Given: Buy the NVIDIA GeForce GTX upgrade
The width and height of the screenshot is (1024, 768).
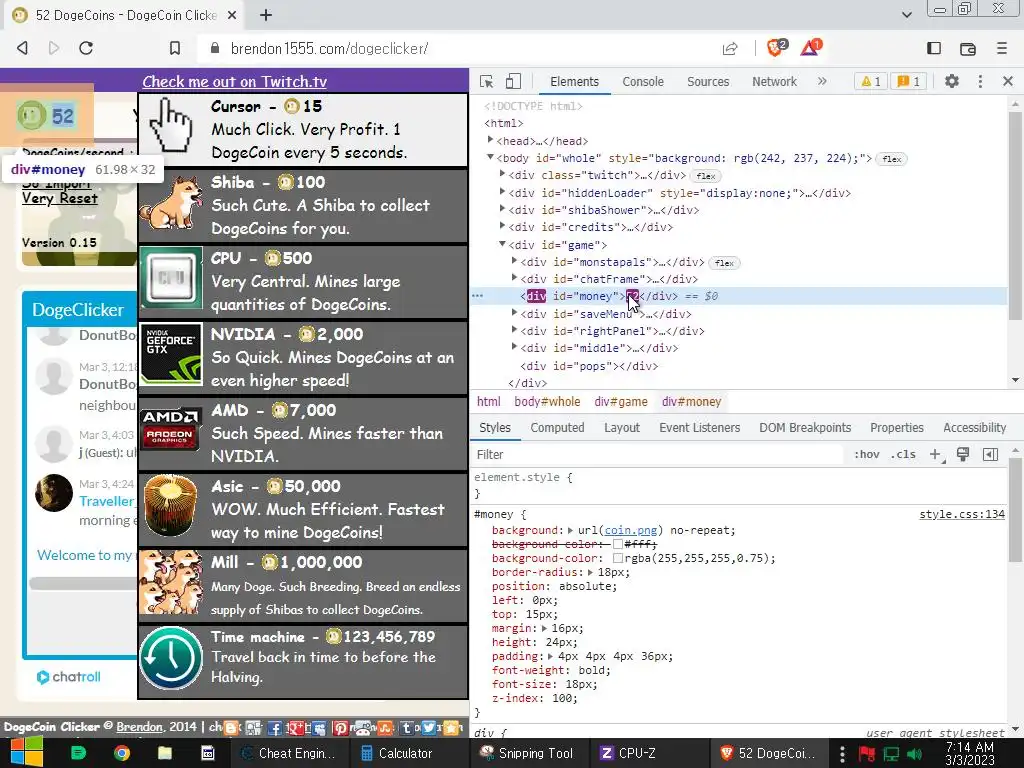Looking at the screenshot, I should pos(303,357).
